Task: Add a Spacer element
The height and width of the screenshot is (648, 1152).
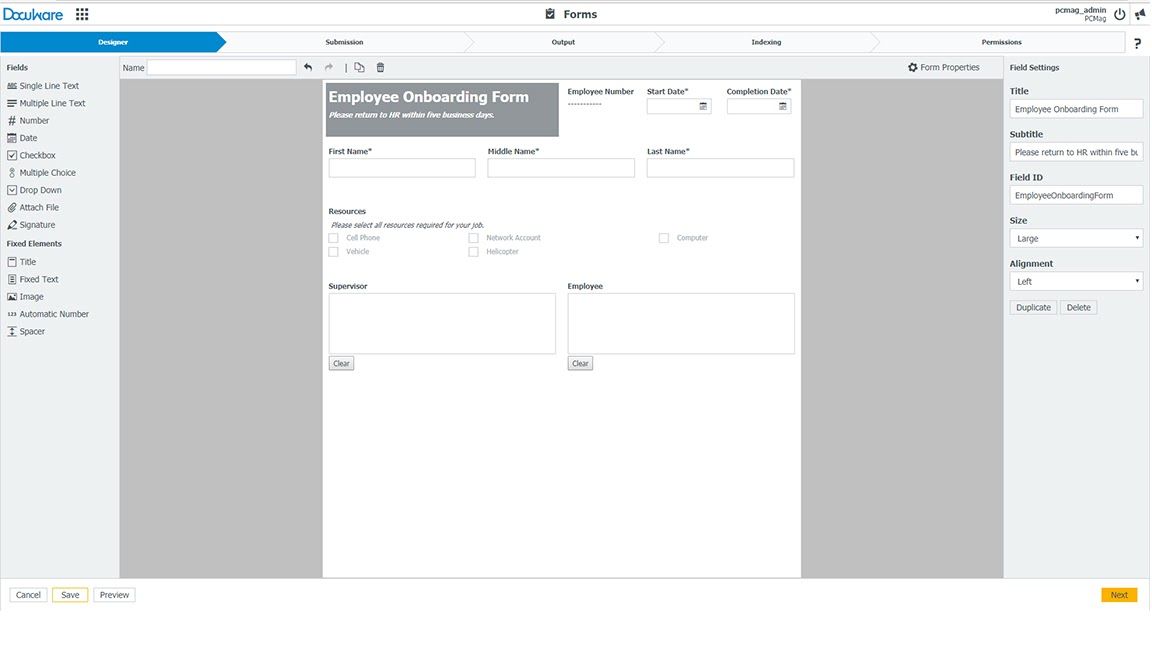Action: [x=26, y=331]
